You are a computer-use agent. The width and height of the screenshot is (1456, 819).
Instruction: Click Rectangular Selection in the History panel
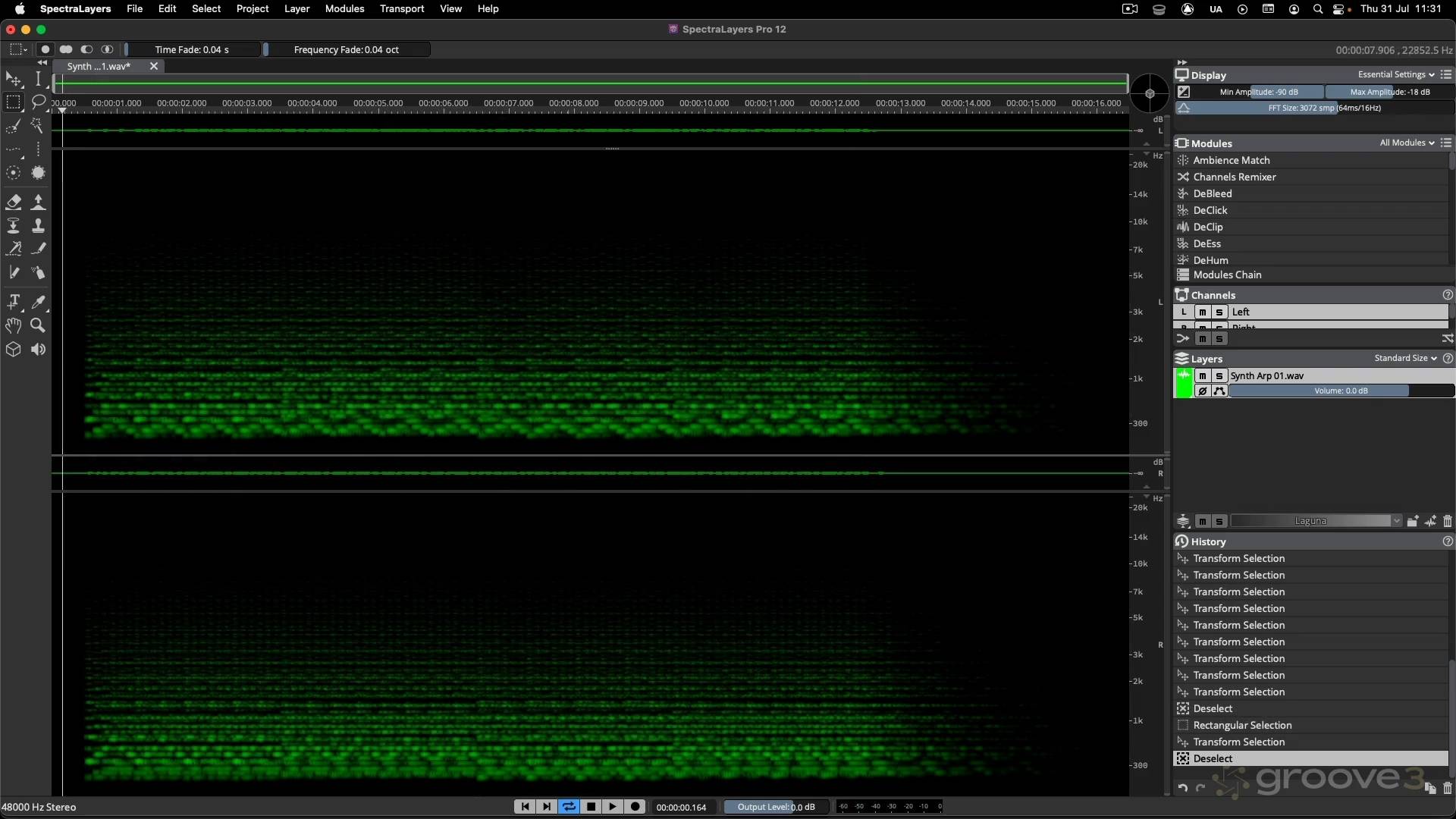coord(1243,725)
